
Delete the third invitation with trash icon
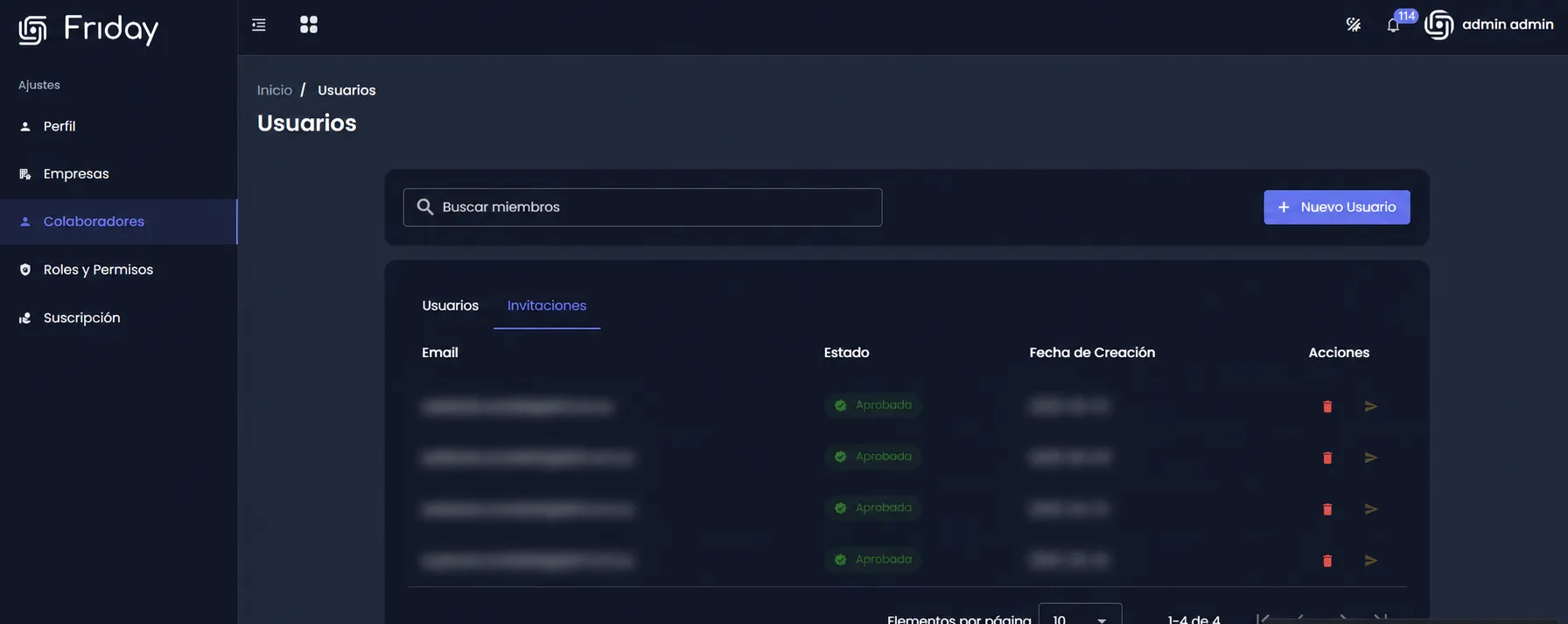[x=1327, y=509]
